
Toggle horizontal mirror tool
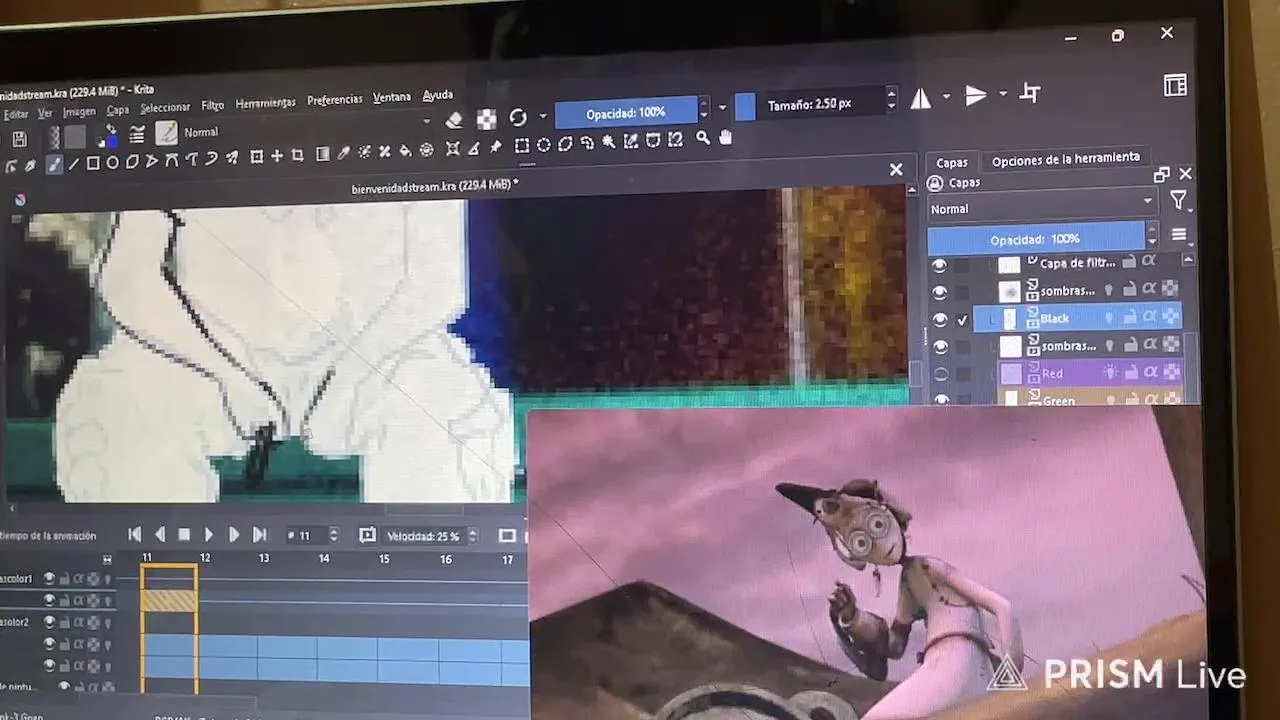pos(921,98)
